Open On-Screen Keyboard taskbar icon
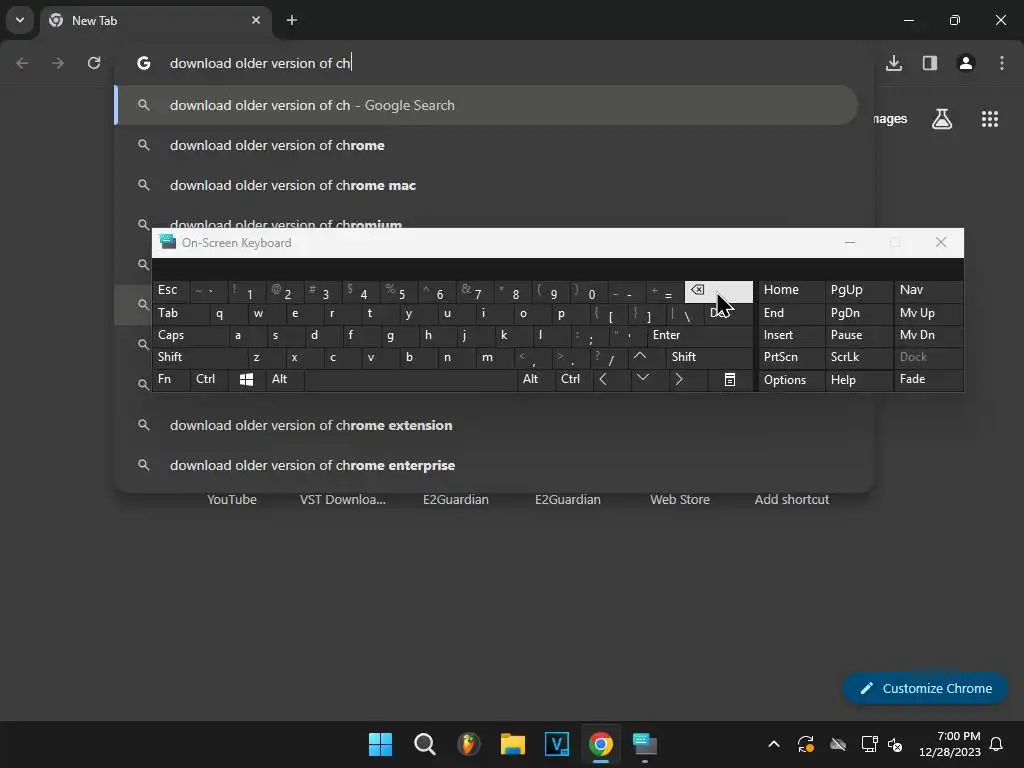 645,744
